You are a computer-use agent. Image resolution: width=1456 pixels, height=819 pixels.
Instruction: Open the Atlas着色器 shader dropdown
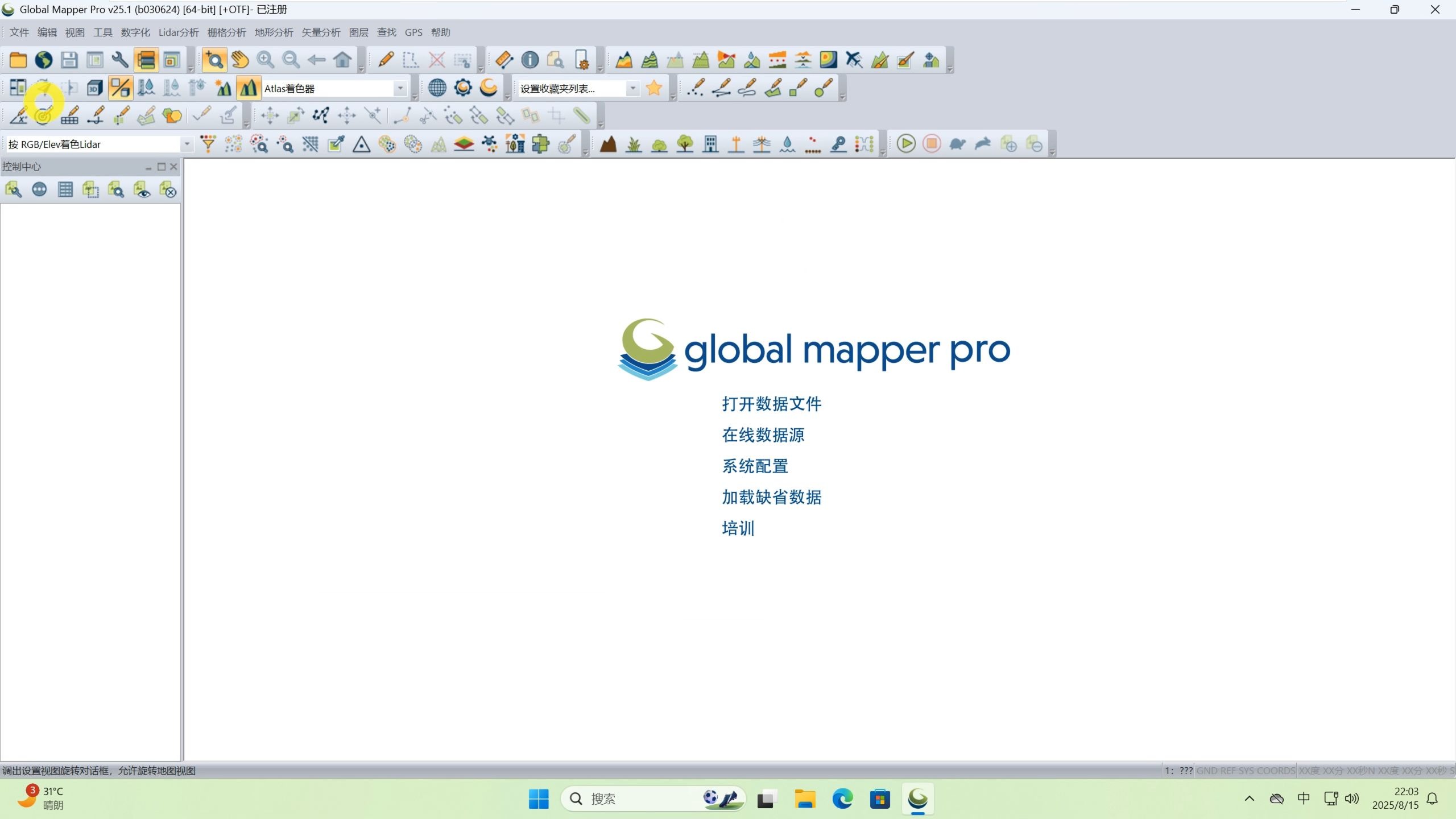coord(400,88)
